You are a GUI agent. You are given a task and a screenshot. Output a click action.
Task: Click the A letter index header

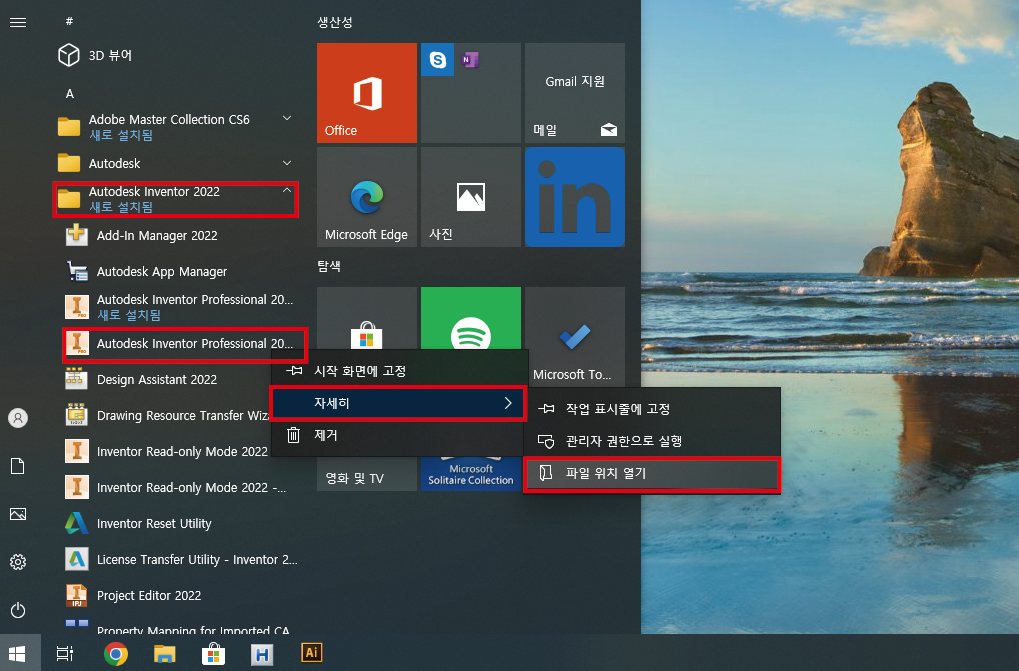click(x=70, y=94)
